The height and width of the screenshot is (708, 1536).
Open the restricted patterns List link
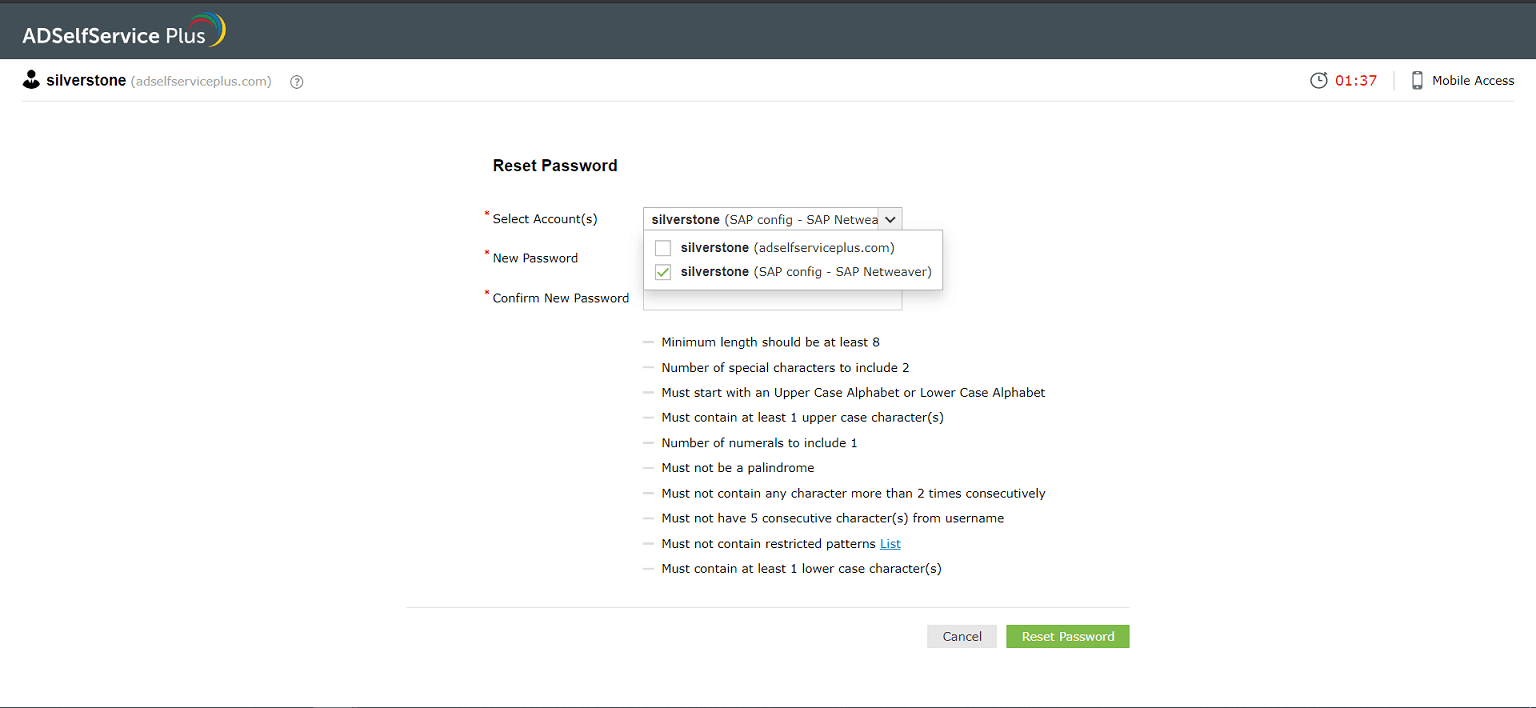[890, 544]
